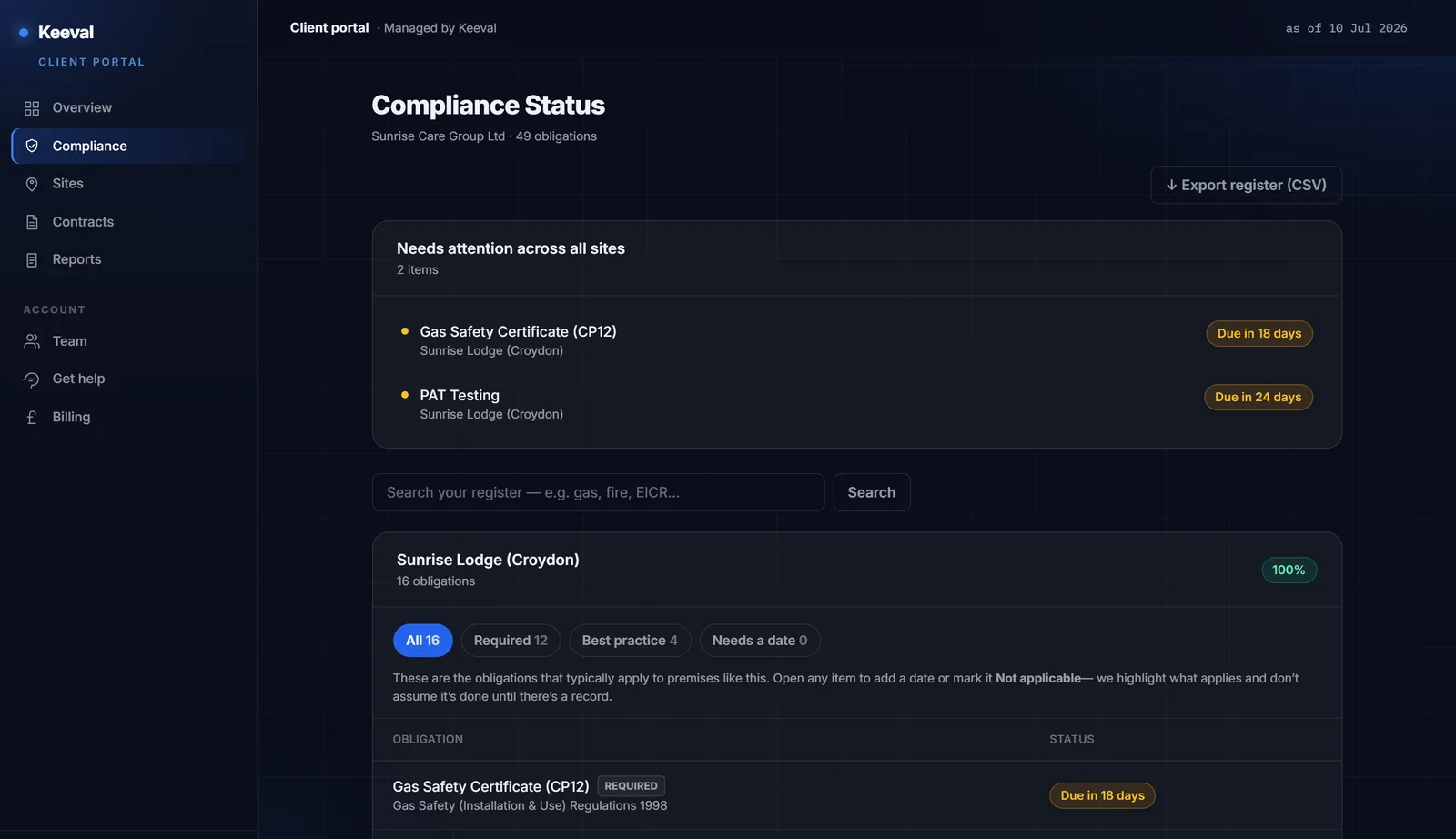
Task: Click the download arrow on Export button
Action: point(1171,185)
